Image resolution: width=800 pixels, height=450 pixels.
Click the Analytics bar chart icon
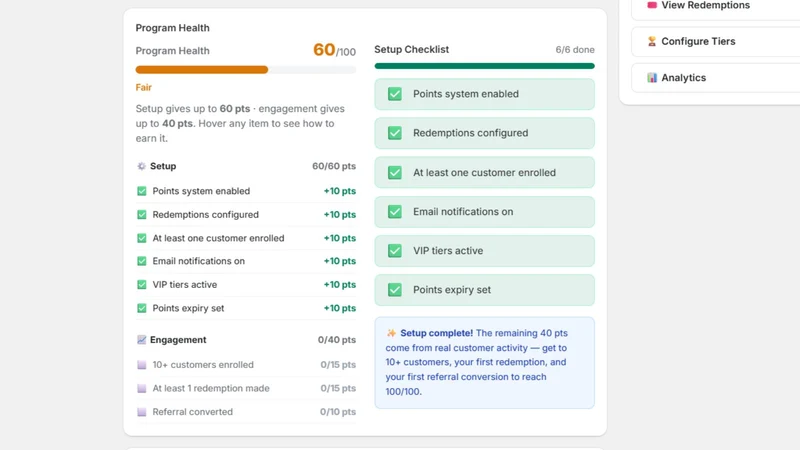point(652,78)
